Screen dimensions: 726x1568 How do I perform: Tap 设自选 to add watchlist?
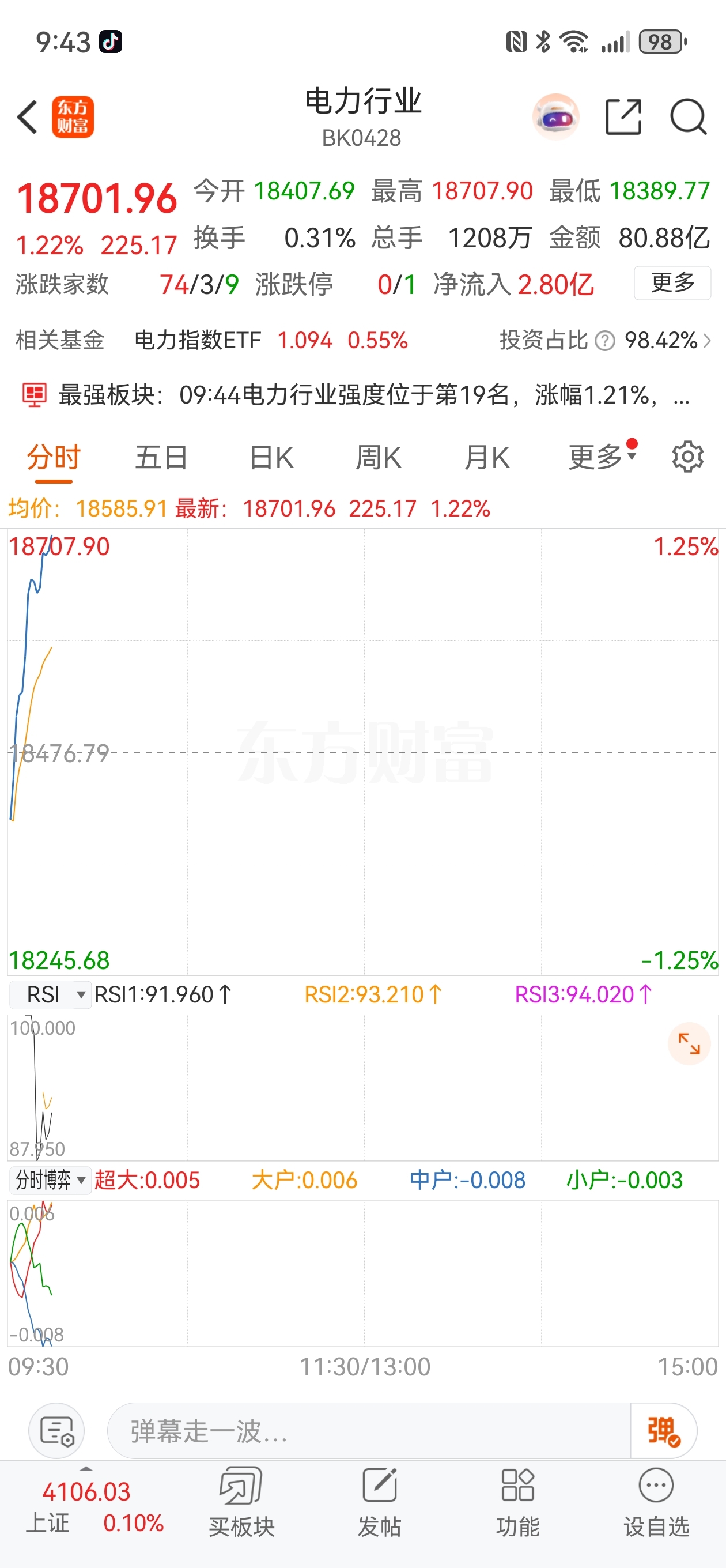click(656, 1501)
